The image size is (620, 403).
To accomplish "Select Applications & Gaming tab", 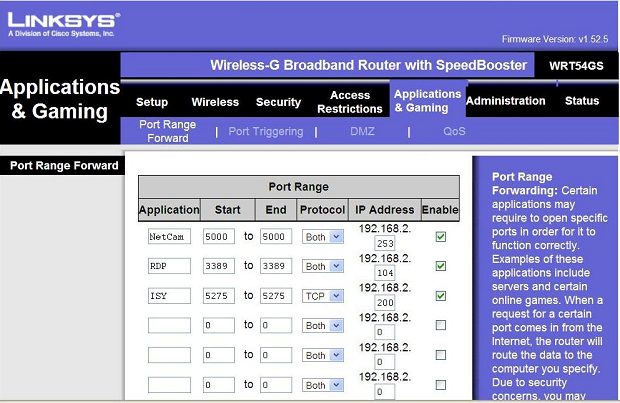I will point(427,101).
